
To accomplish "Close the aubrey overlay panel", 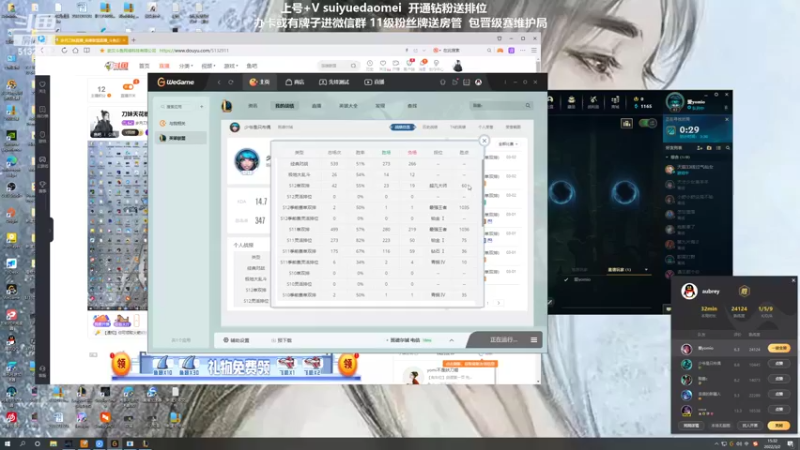I will (793, 280).
